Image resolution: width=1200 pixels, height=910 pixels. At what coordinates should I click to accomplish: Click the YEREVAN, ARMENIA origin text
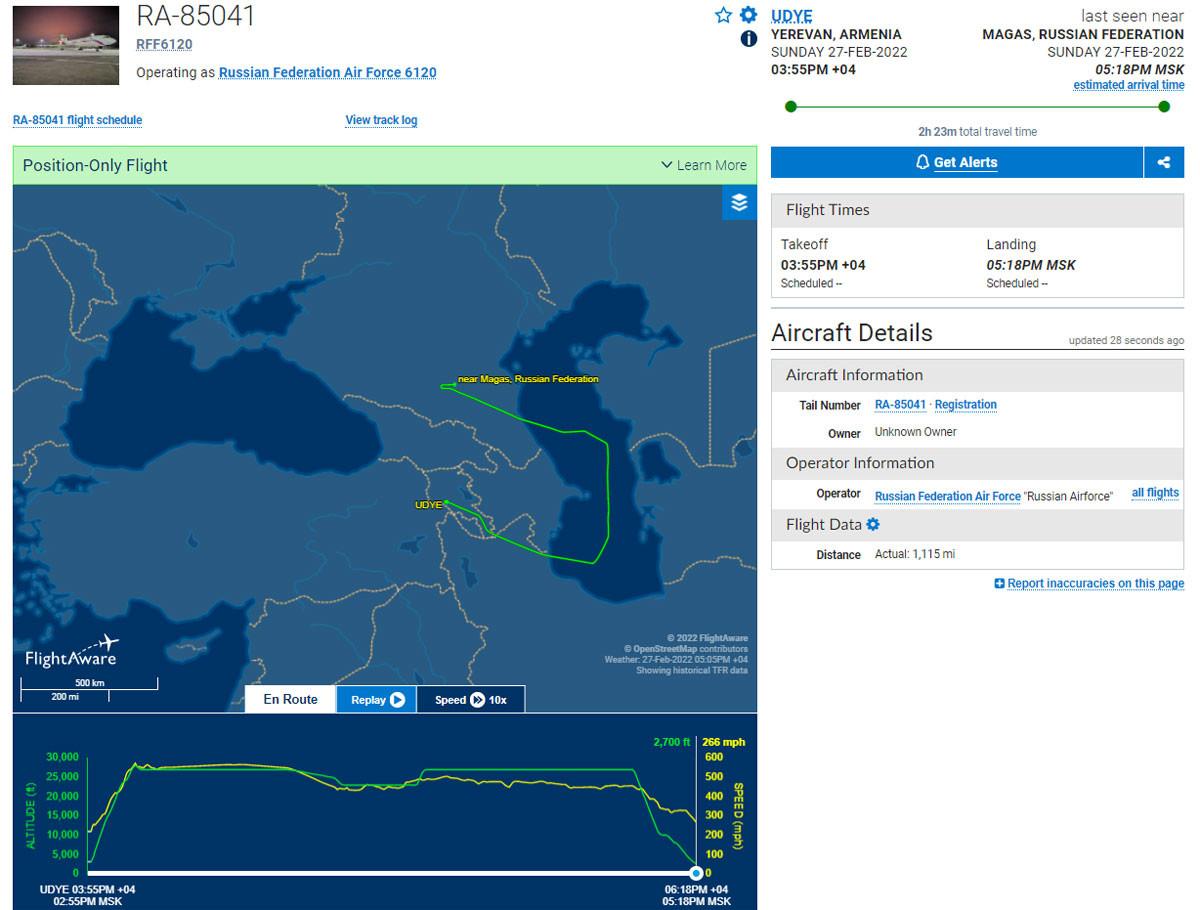[x=836, y=34]
